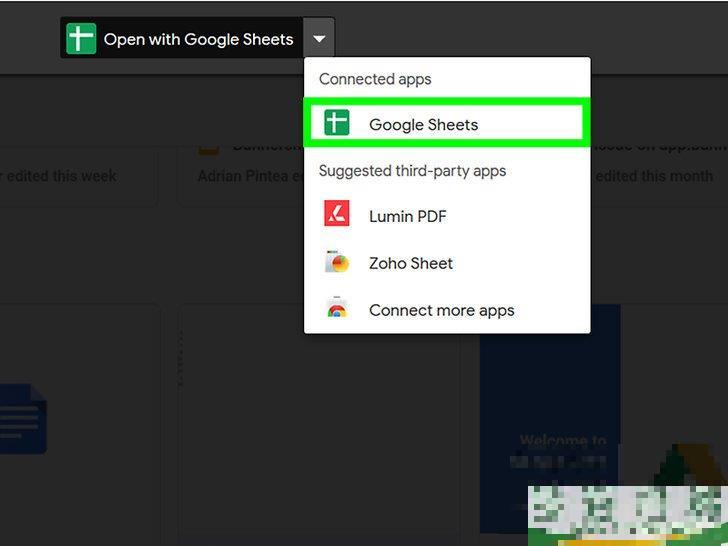Viewport: 728px width, 546px height.
Task: Collapse the Open with dropdown arrow
Action: click(319, 40)
